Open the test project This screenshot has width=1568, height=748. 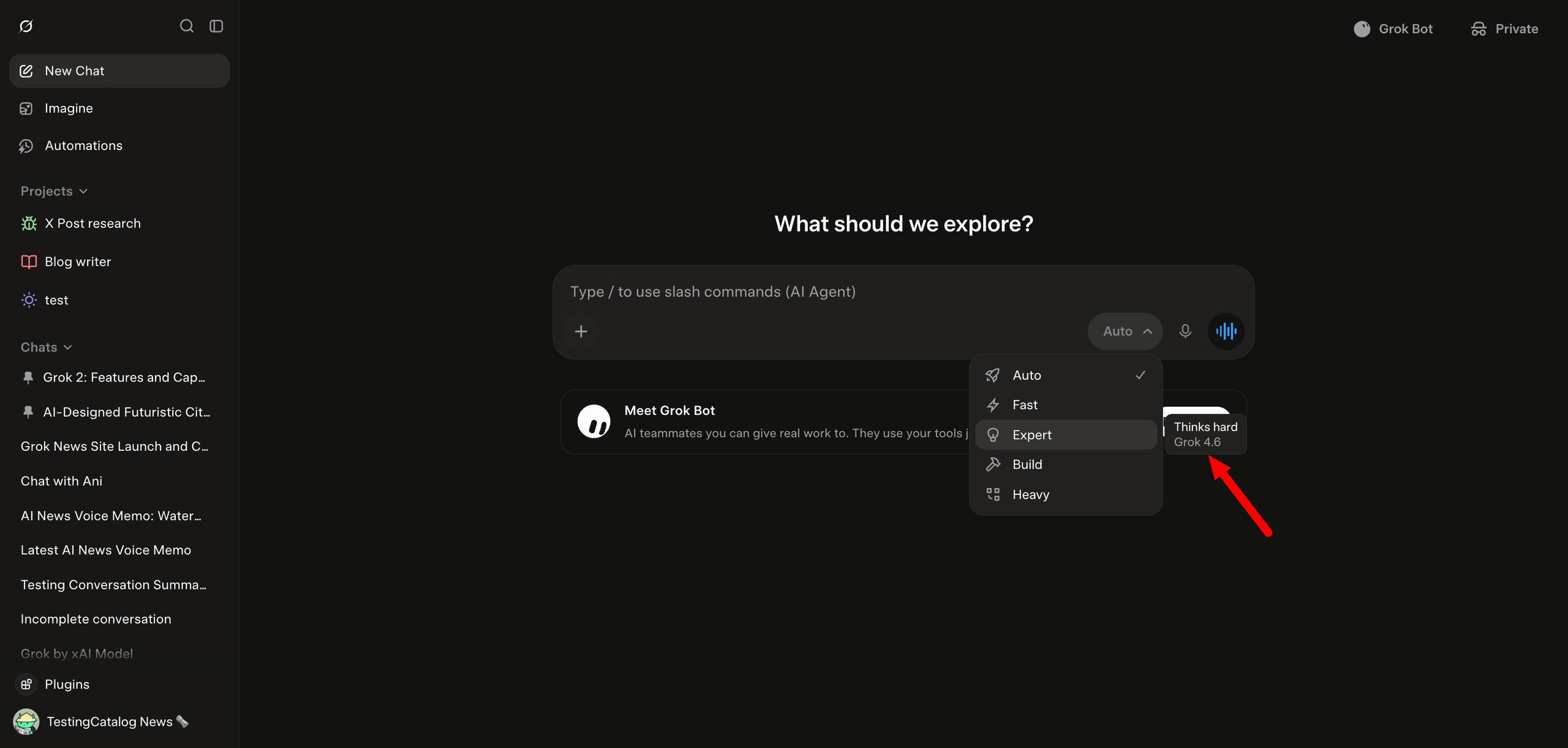tap(119, 300)
